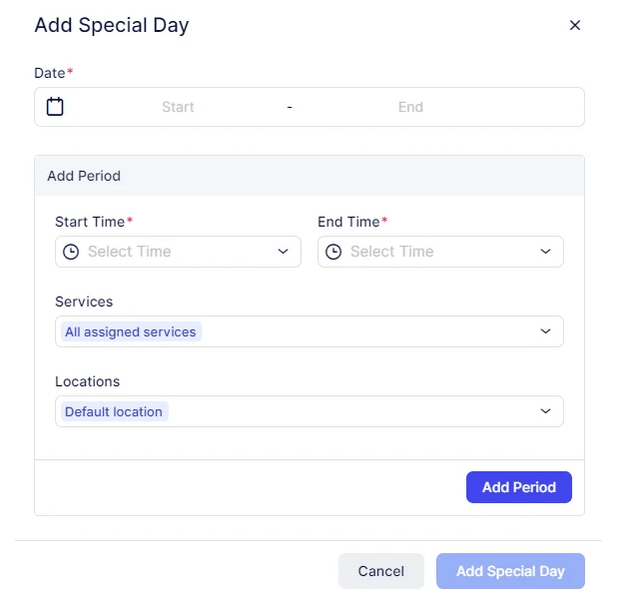Select the 'All assigned services' tag
This screenshot has width=640, height=613.
pyautogui.click(x=131, y=332)
